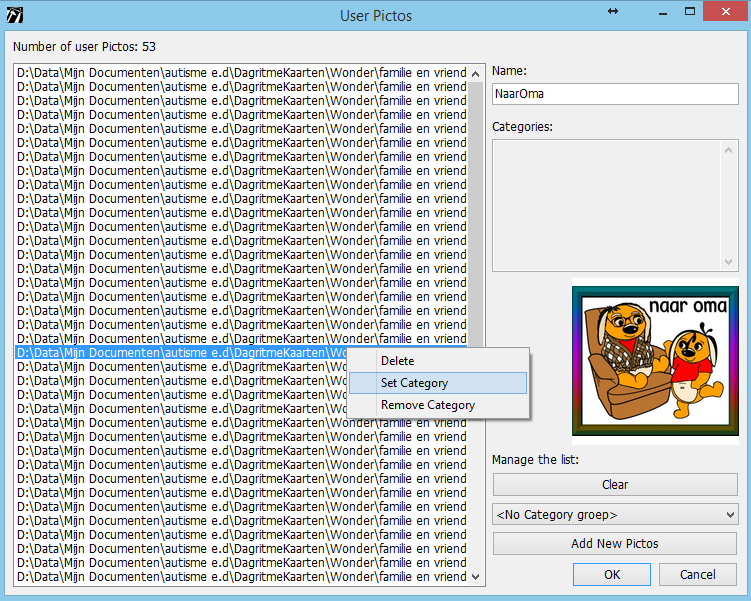Click the Add New Pictos button
The width and height of the screenshot is (751, 601).
[x=614, y=544]
